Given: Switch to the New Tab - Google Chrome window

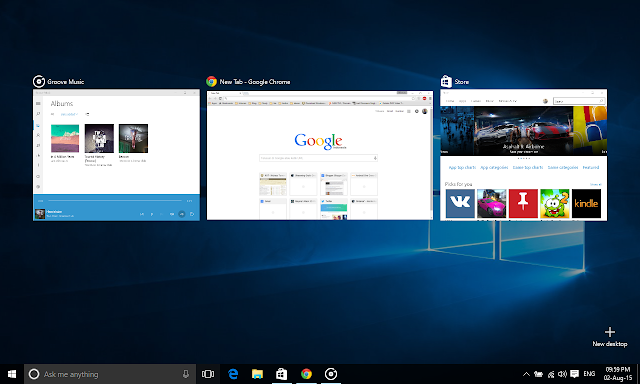Looking at the screenshot, I should pos(320,155).
